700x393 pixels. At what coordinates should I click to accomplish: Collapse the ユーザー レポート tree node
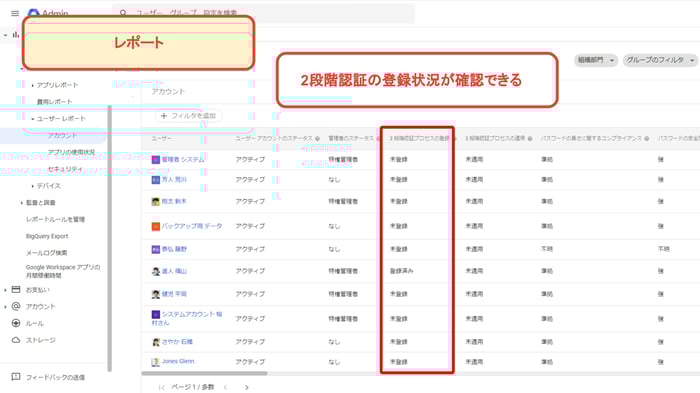tap(32, 119)
